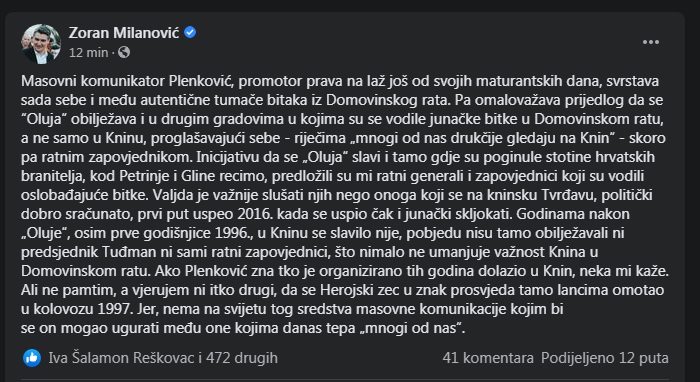Click the blue verified badge
700x382 pixels.
190,32
